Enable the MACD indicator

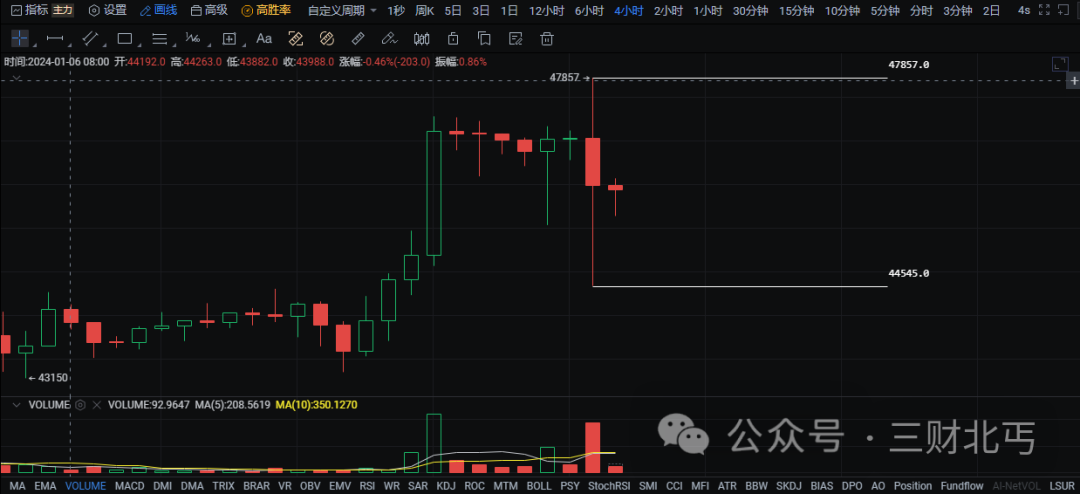pos(129,486)
